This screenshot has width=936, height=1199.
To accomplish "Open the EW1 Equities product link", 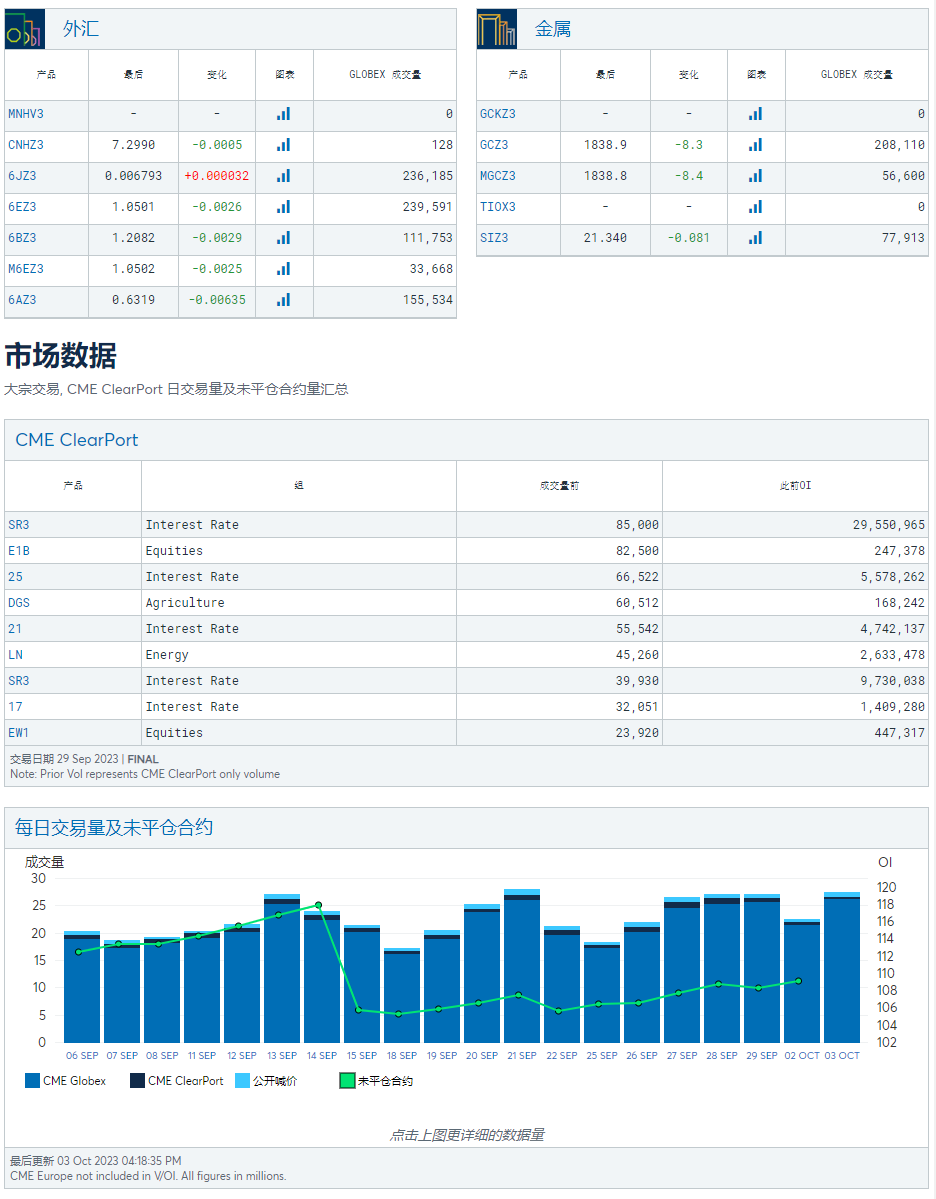I will tap(18, 733).
